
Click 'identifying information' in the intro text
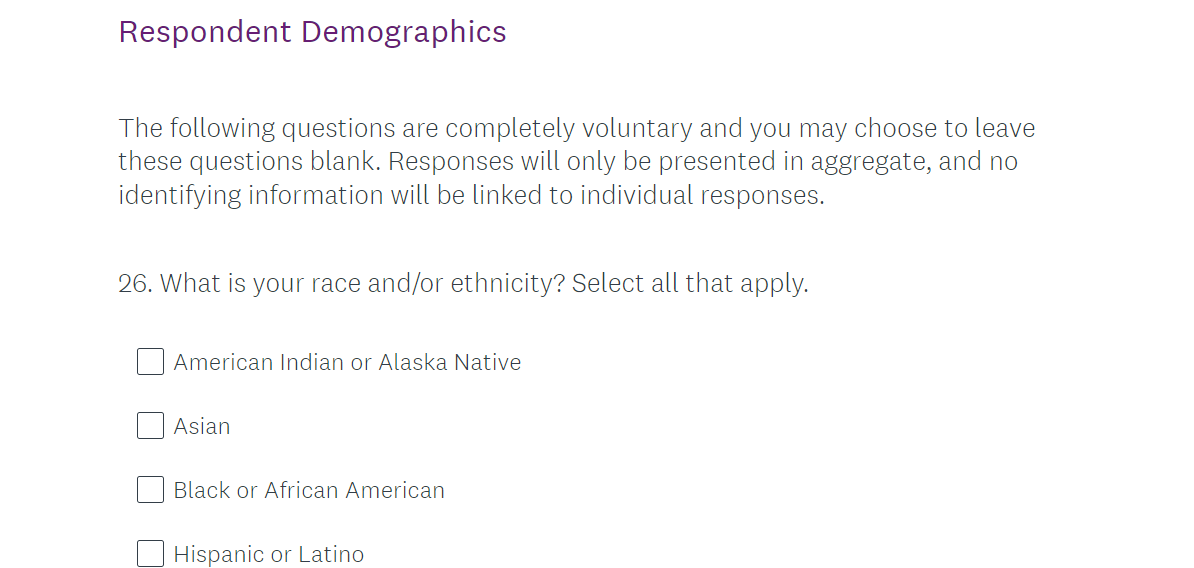click(x=250, y=195)
